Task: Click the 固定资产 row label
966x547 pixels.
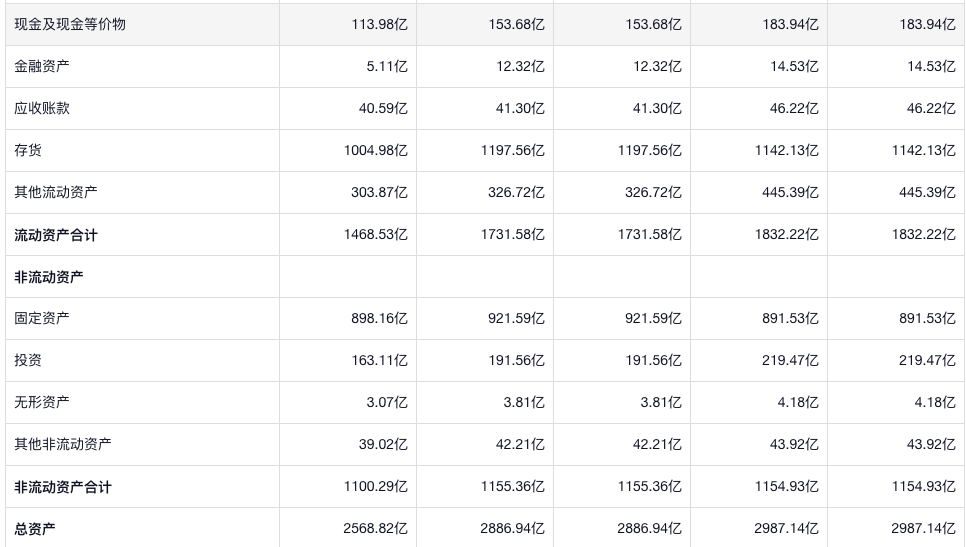Action: point(42,318)
